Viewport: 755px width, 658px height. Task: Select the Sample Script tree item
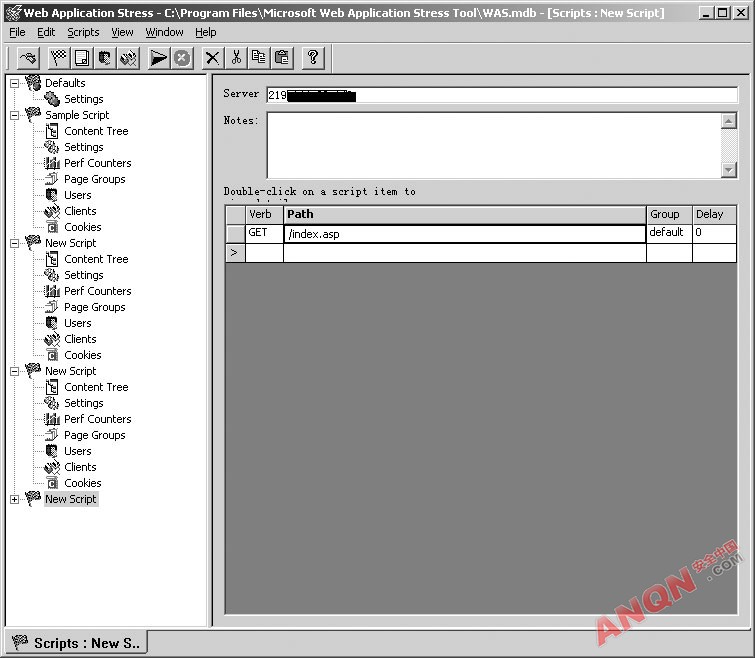coord(77,115)
